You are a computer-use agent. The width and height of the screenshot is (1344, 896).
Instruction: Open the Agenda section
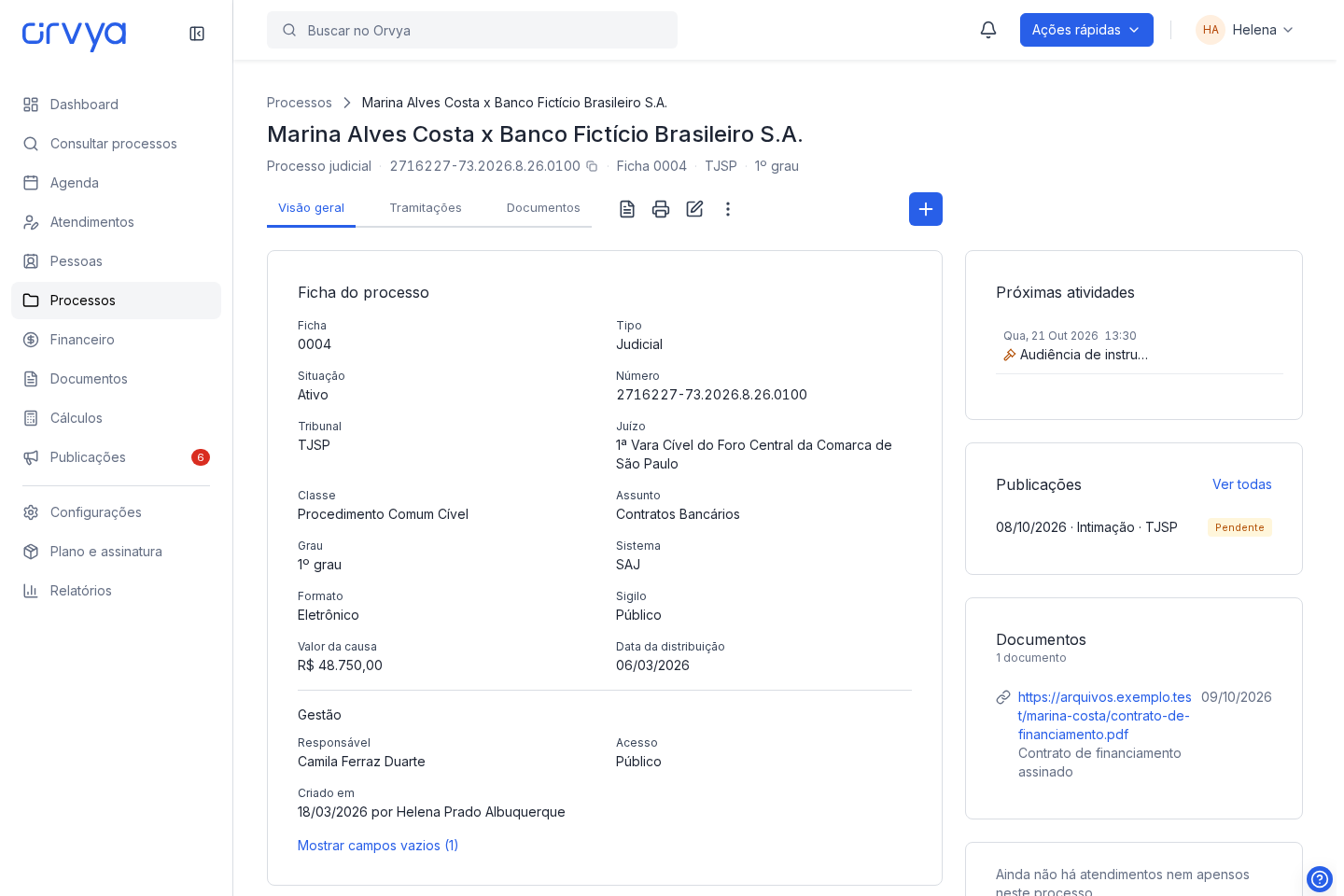116,183
